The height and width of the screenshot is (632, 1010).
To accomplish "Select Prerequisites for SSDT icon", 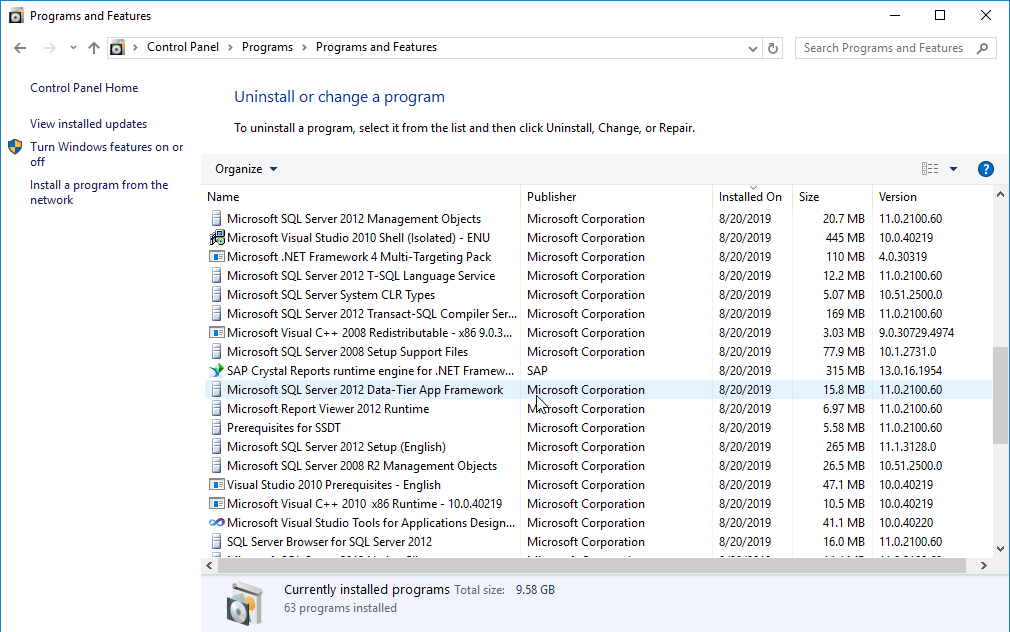I will click(216, 428).
